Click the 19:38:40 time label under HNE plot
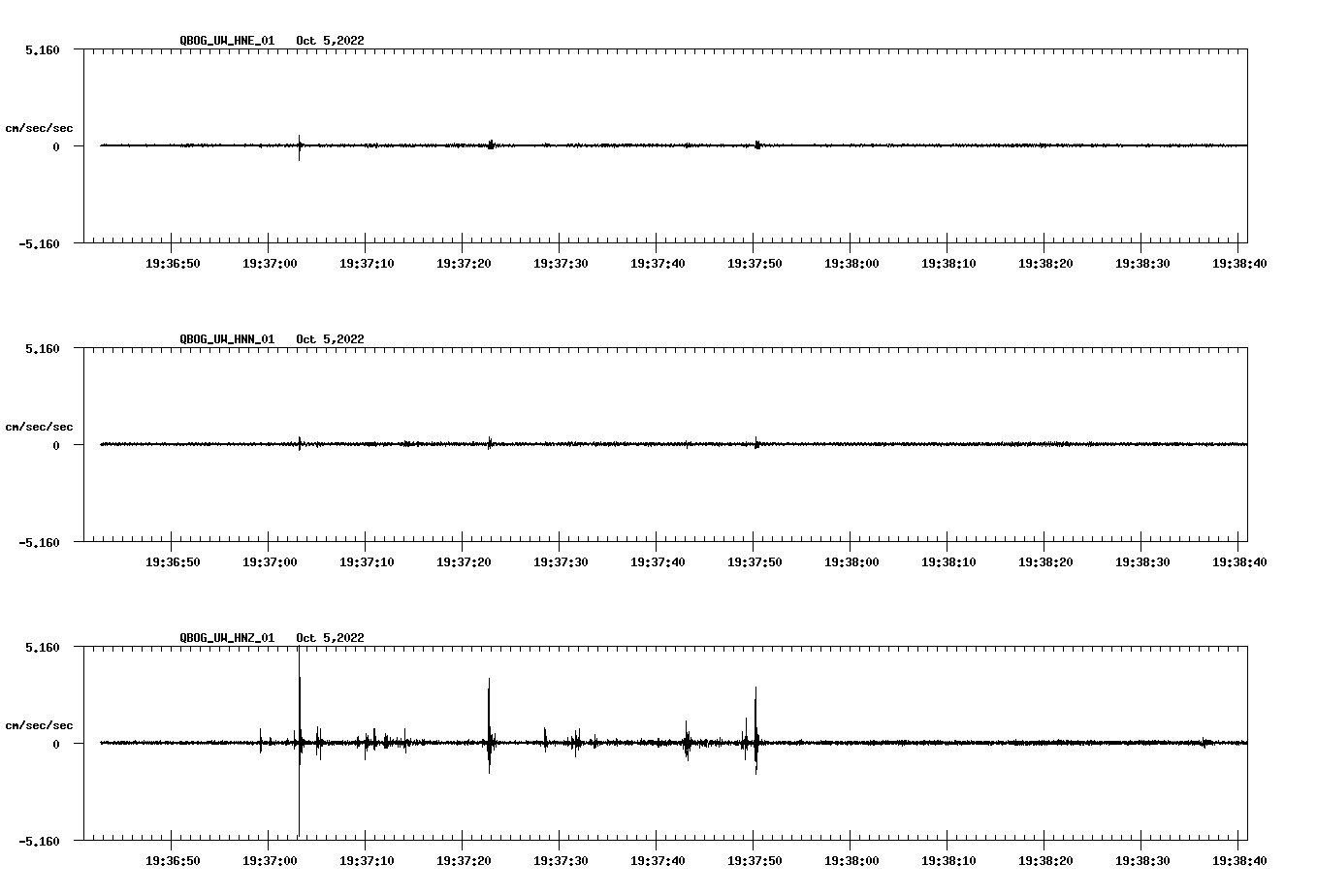 [x=1239, y=264]
